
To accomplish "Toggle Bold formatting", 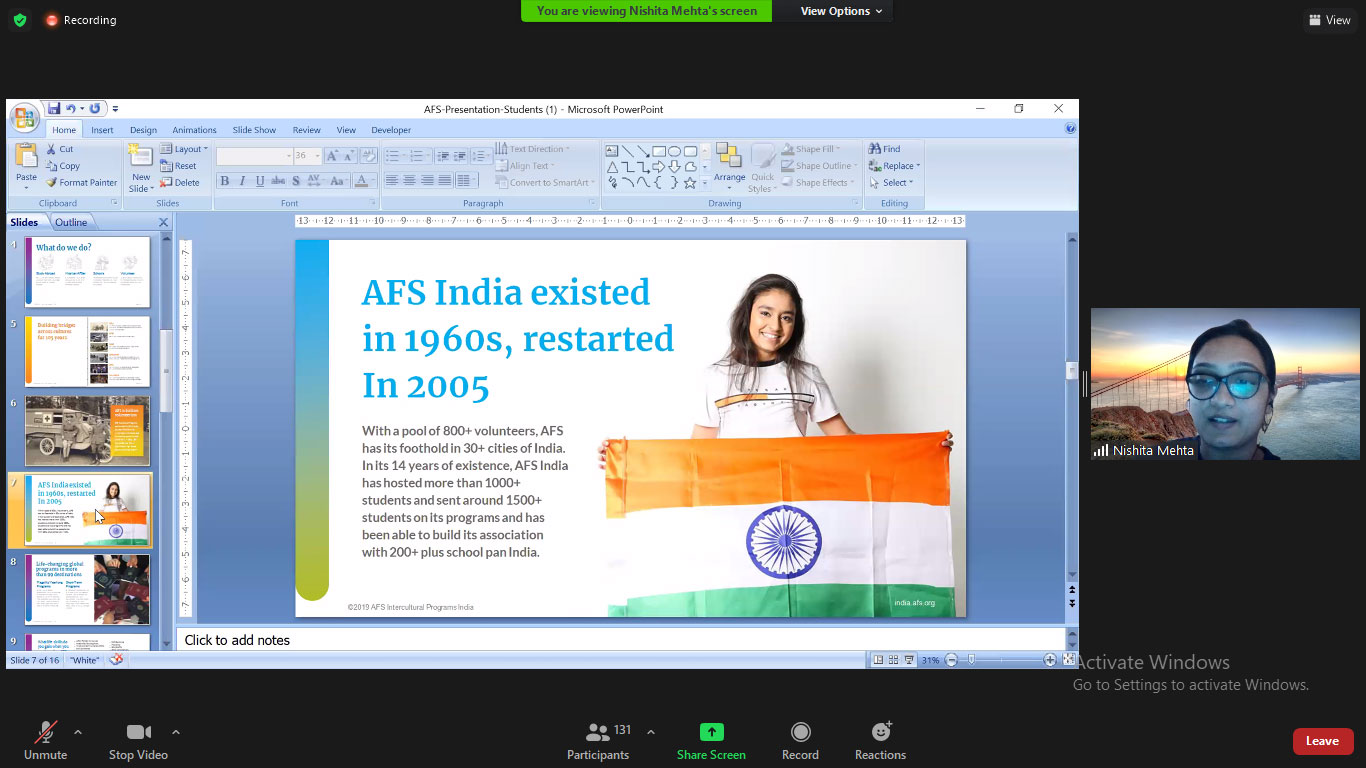I will [225, 181].
